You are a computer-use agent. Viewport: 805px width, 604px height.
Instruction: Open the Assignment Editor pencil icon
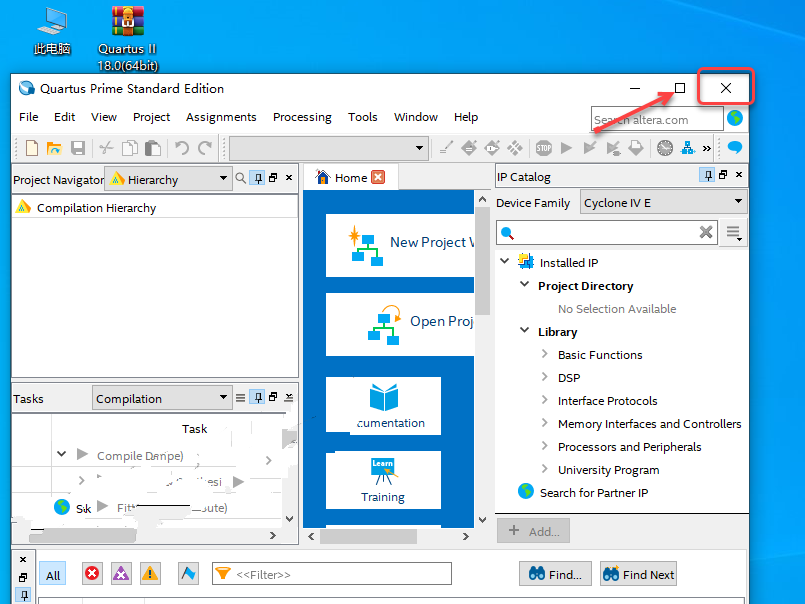click(x=446, y=148)
